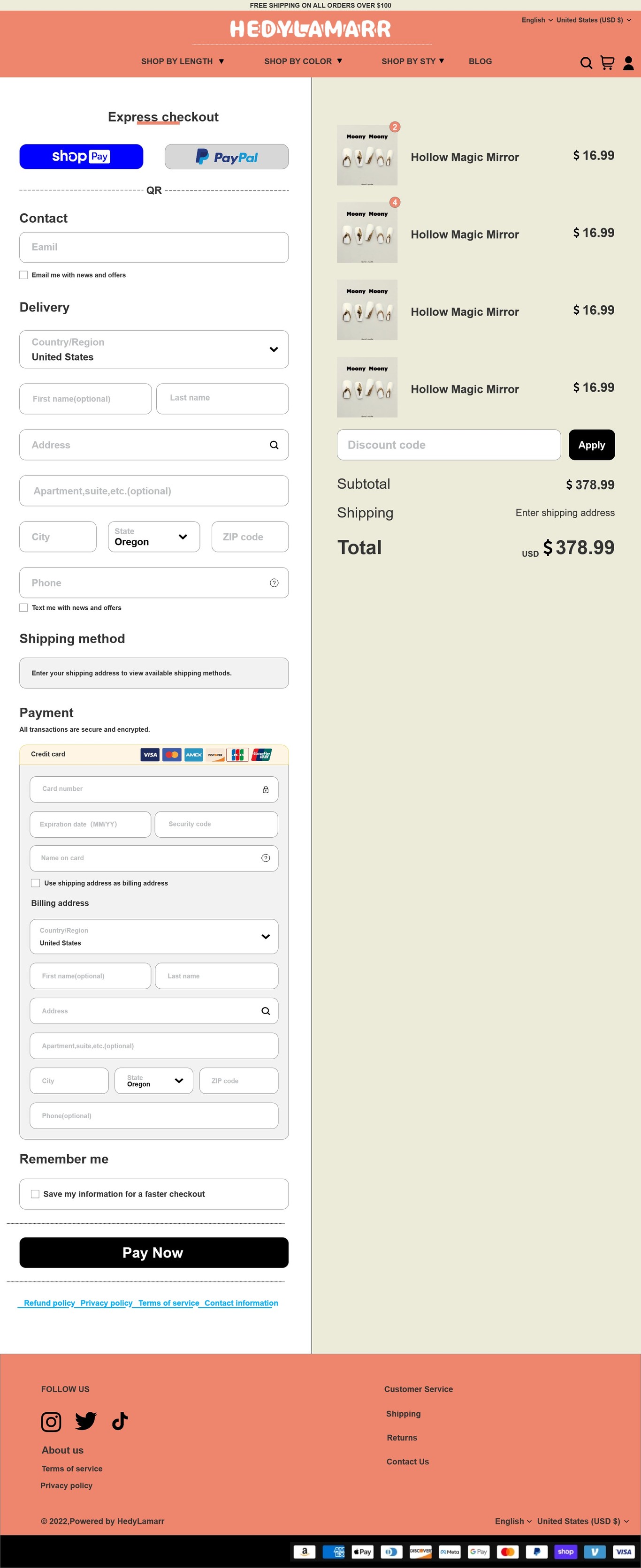Viewport: 641px width, 1568px height.
Task: Open the billing Country/Region dropdown
Action: 154,937
